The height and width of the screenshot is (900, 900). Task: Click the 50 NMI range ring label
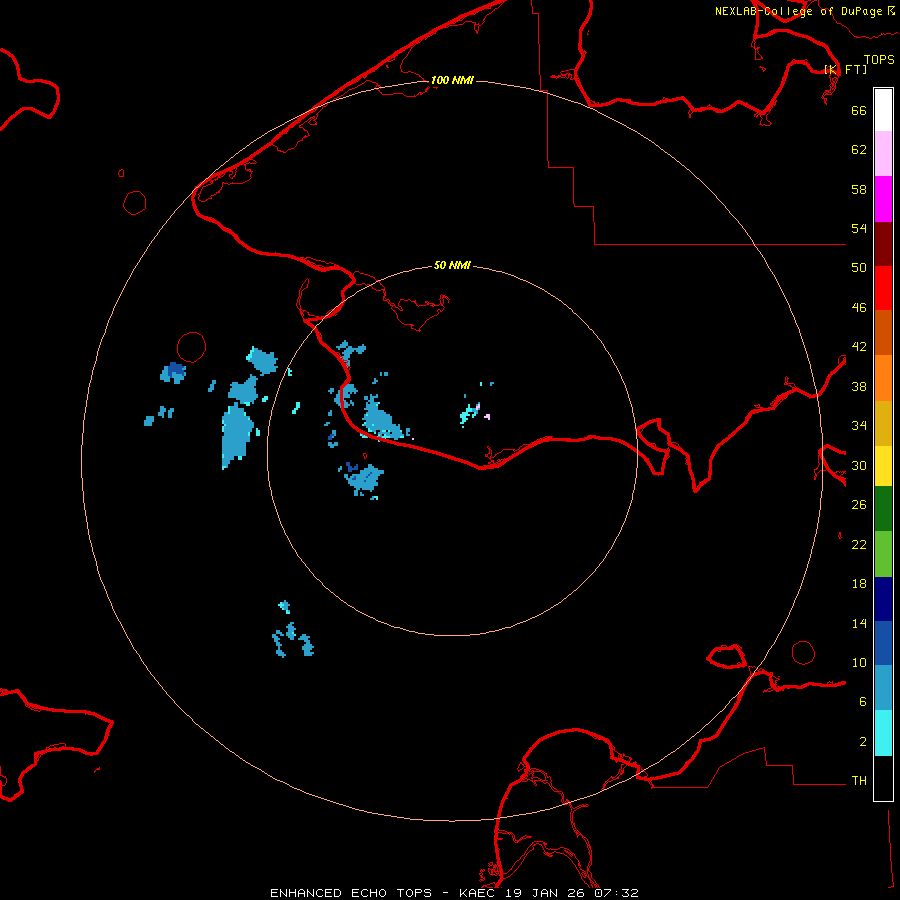(452, 265)
